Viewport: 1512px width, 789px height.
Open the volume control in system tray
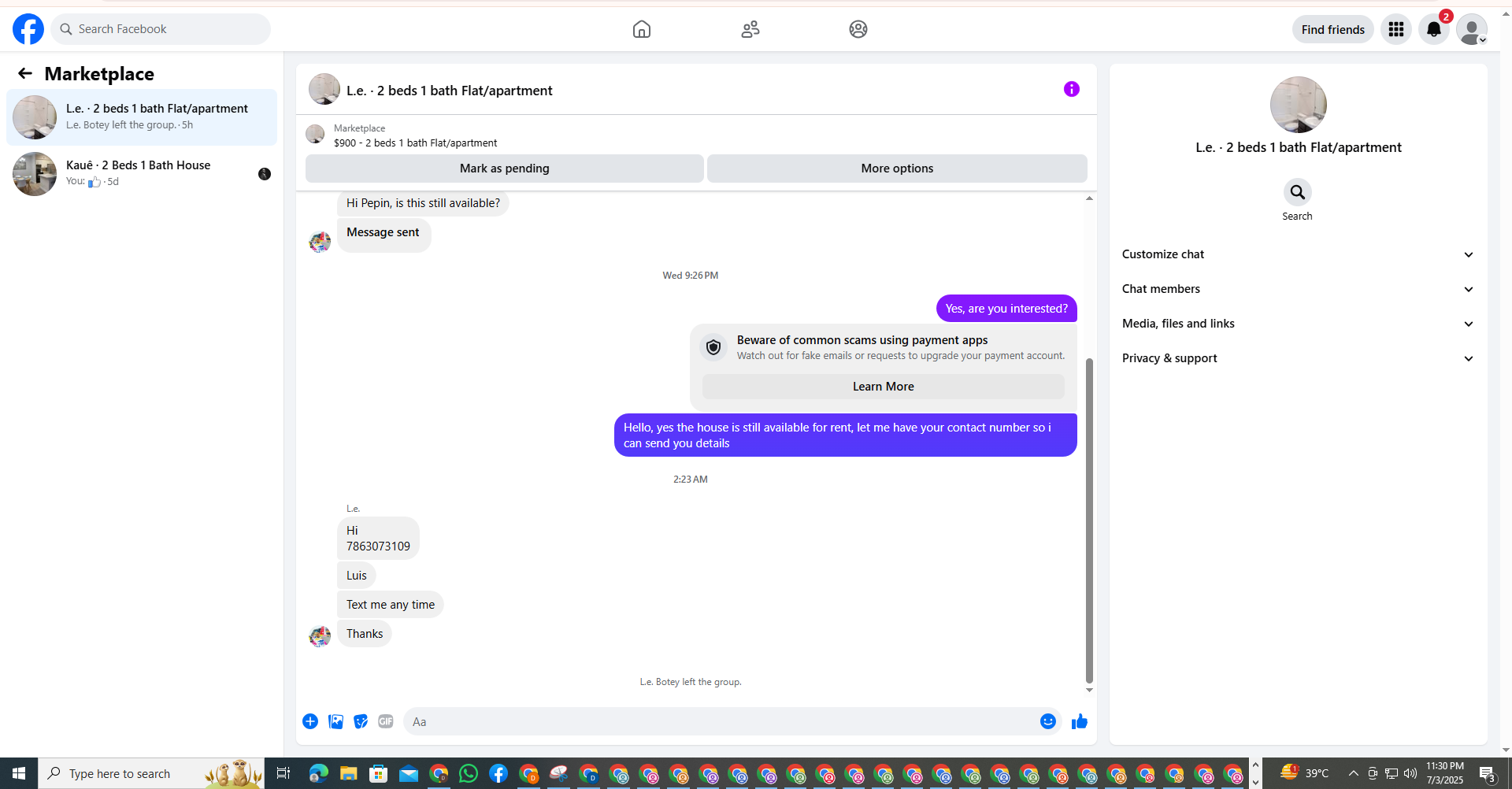[1410, 773]
